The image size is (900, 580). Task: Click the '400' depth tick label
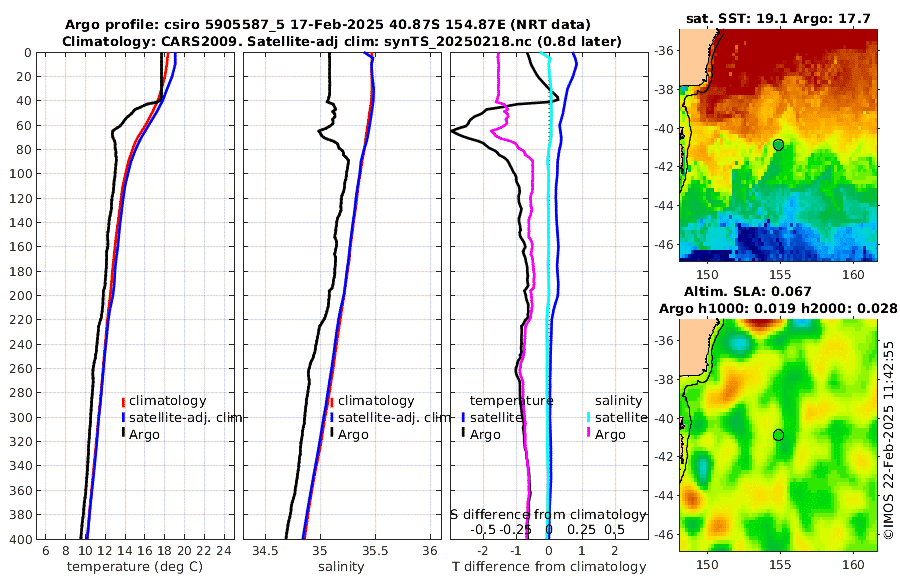tap(21, 539)
